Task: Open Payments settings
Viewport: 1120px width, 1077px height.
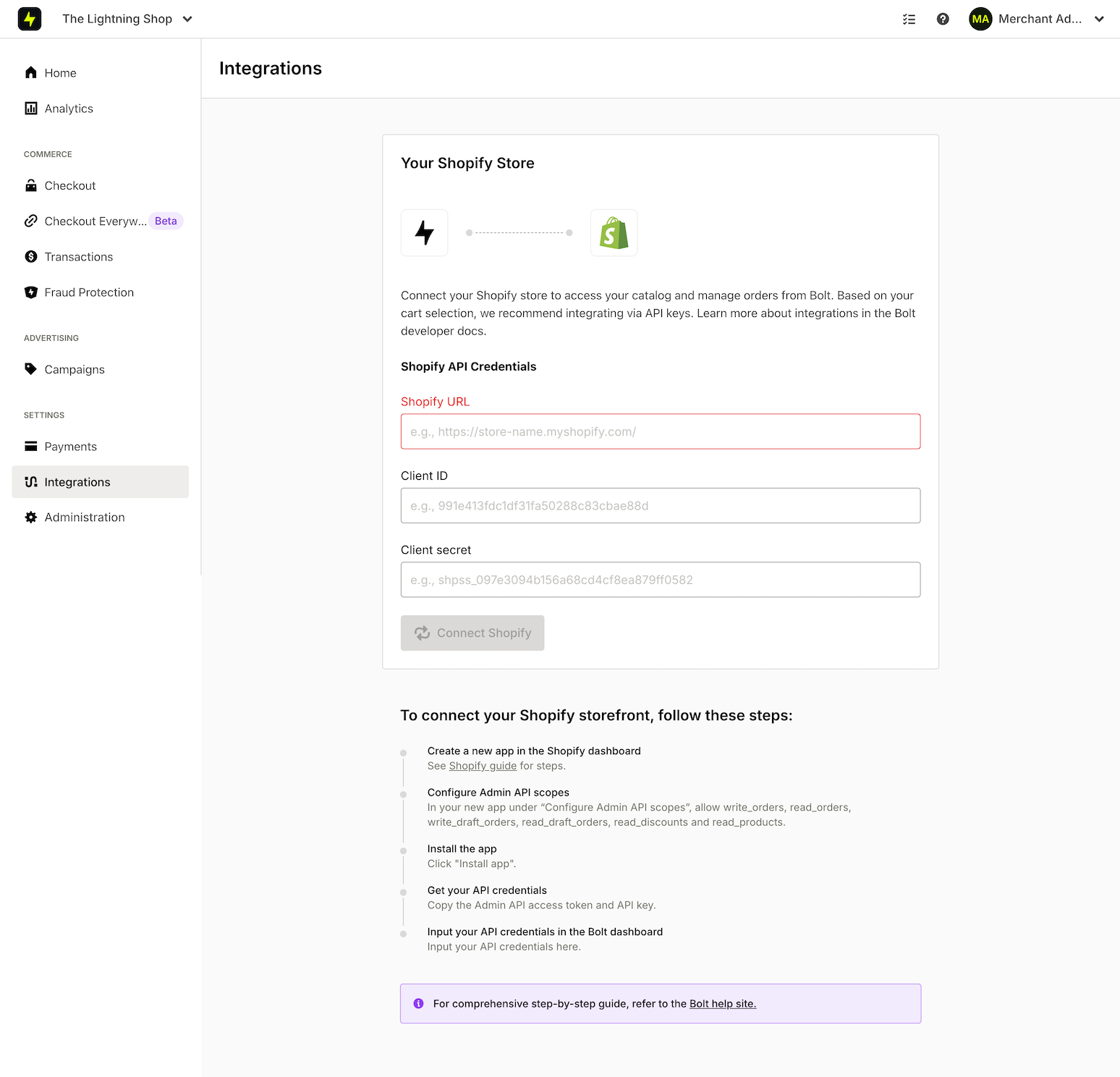Action: tap(101, 447)
